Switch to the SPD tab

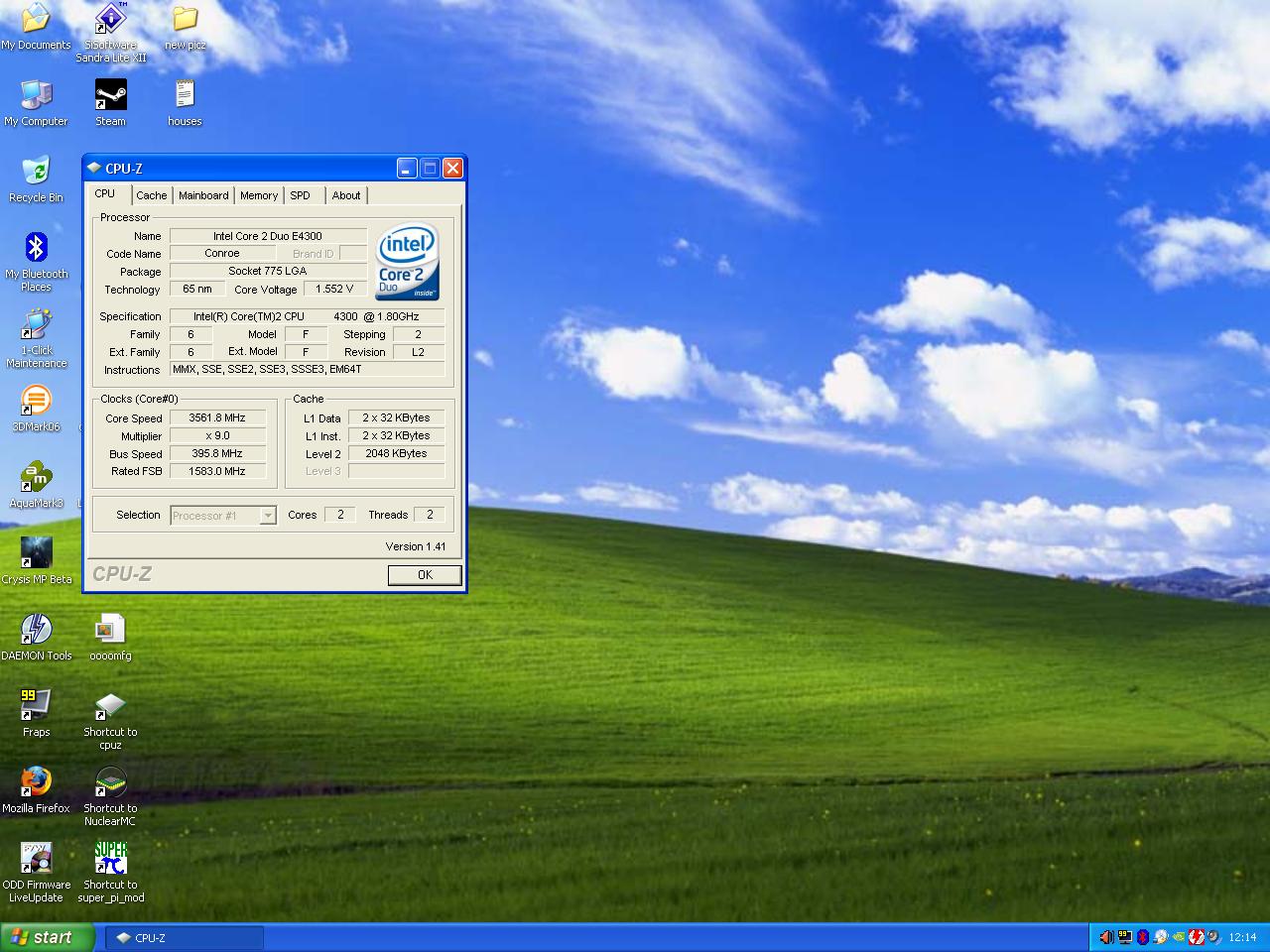coord(301,195)
